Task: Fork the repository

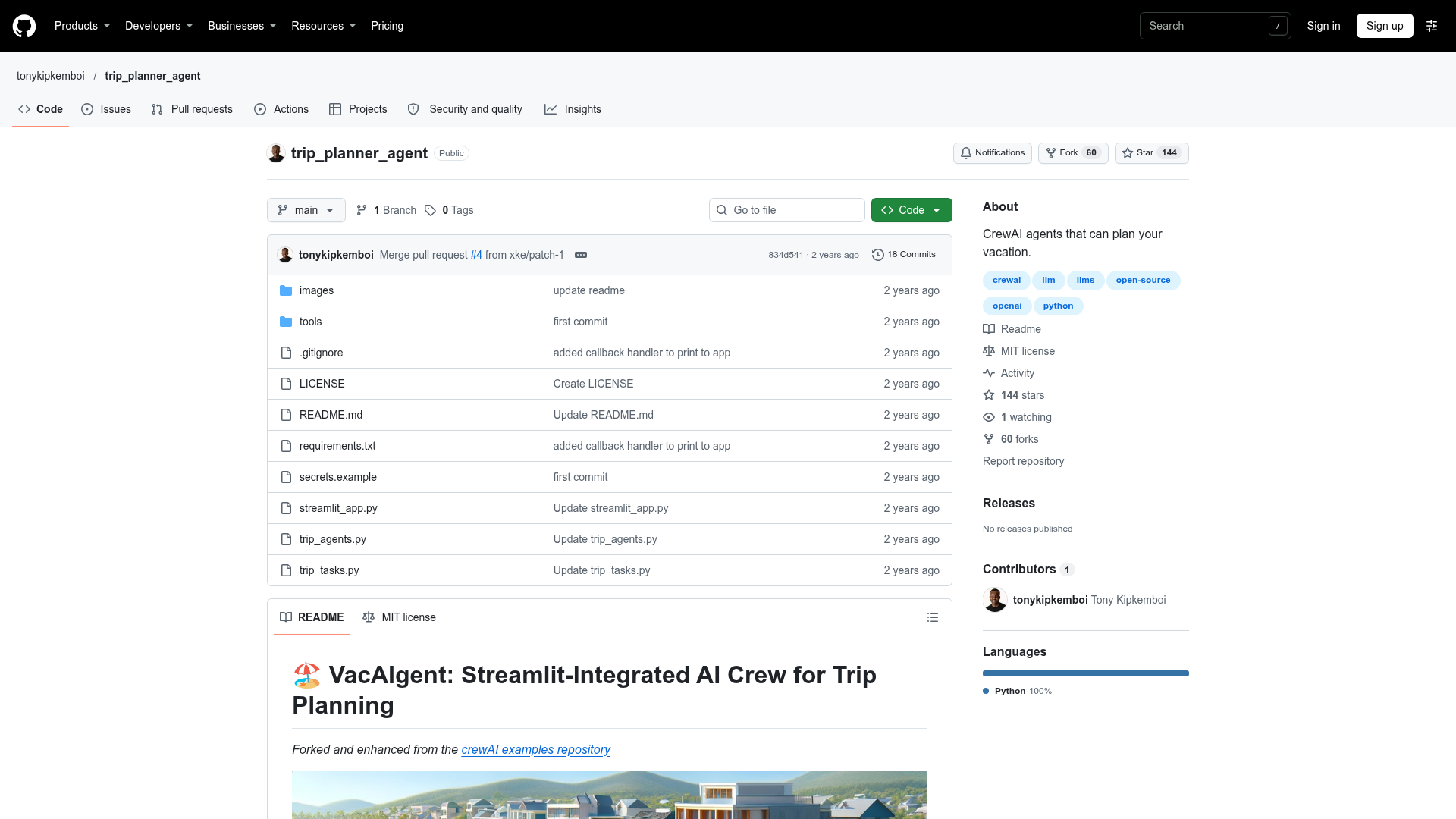Action: [1073, 153]
